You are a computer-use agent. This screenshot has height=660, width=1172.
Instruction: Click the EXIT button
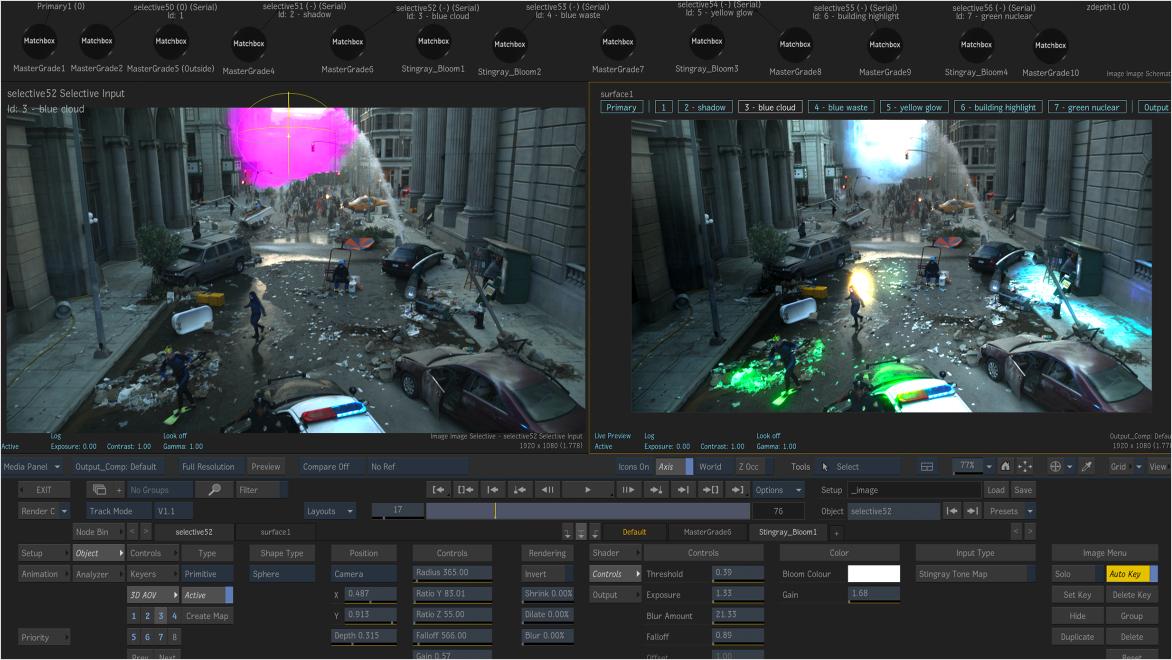coord(44,490)
